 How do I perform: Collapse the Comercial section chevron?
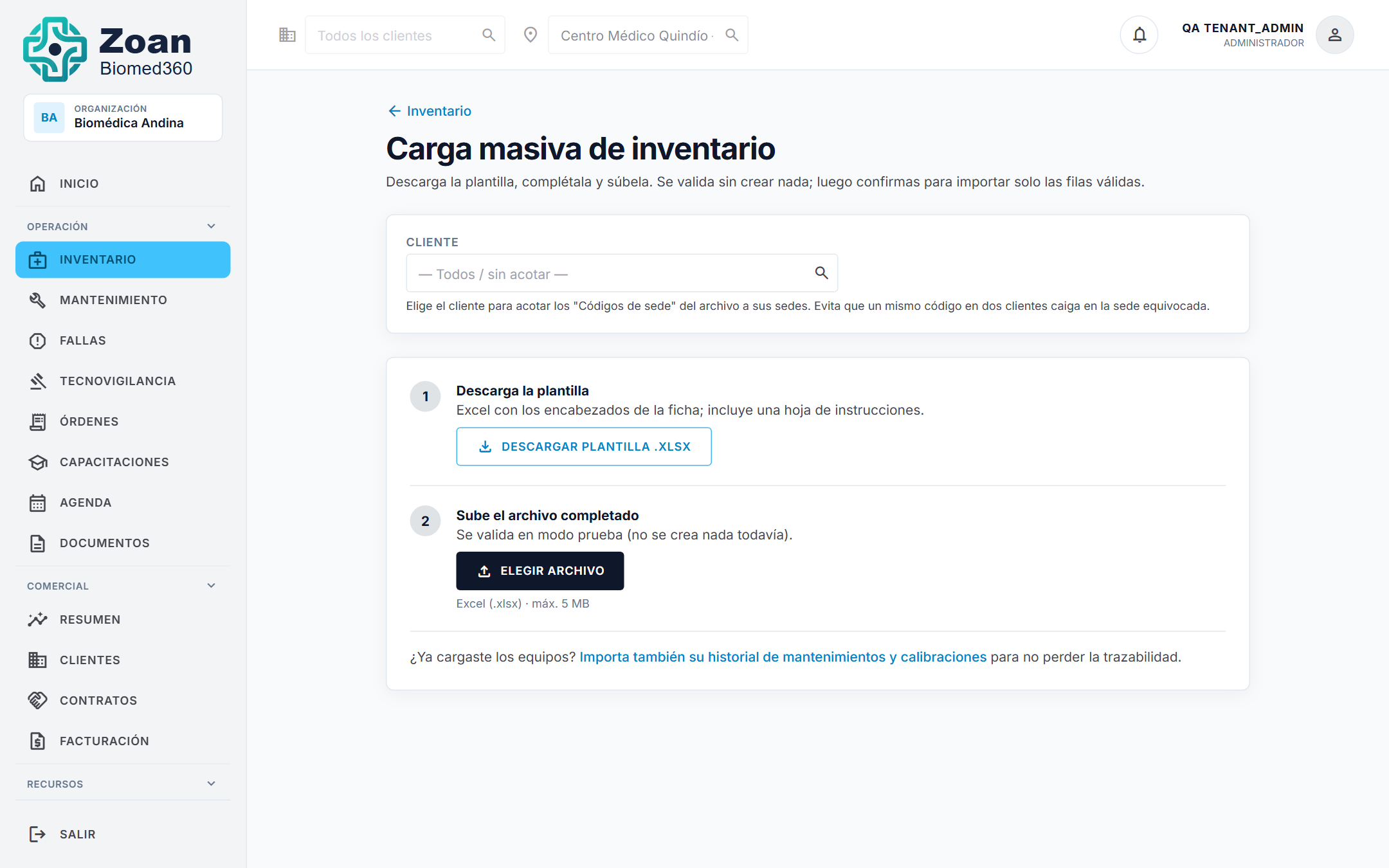212,586
